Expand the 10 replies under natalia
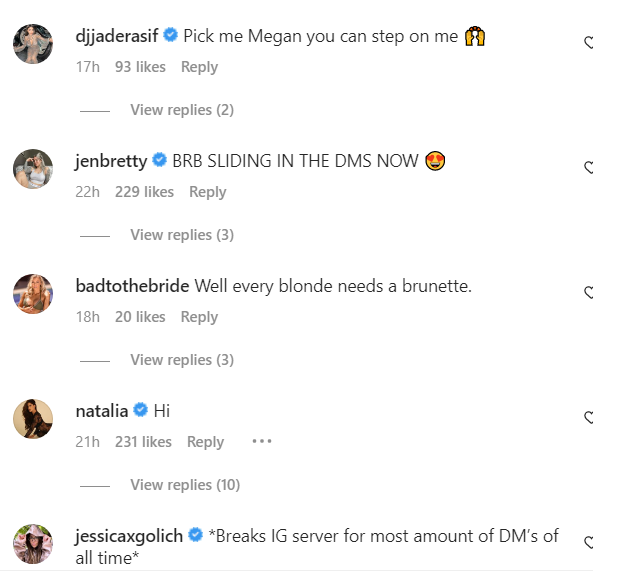The image size is (631, 572). coord(185,485)
